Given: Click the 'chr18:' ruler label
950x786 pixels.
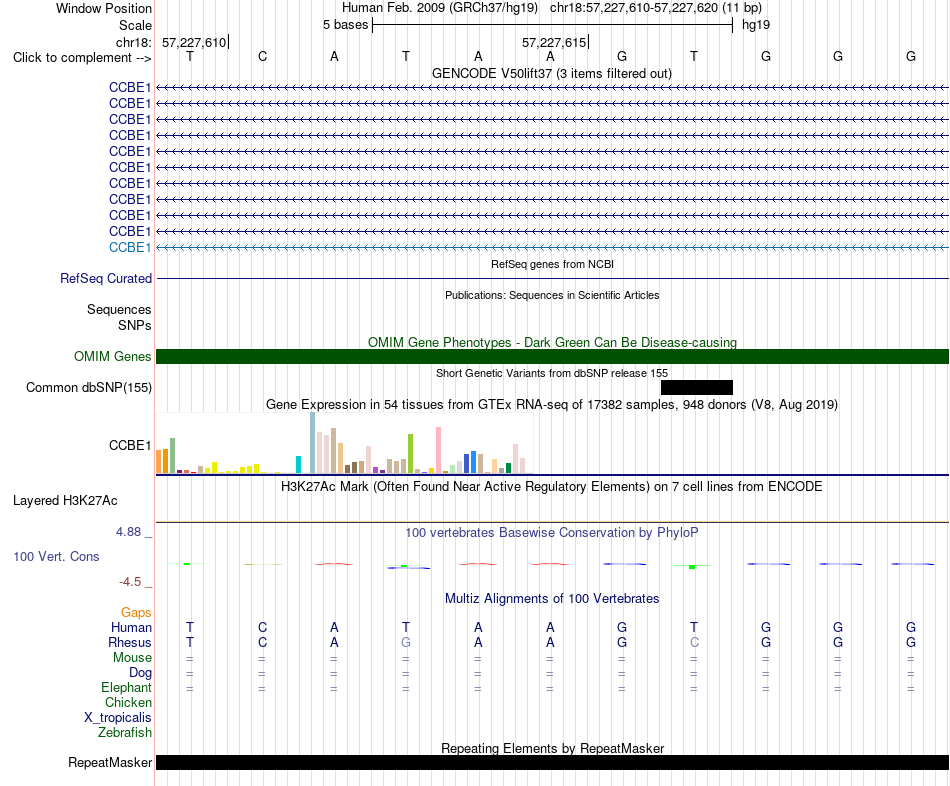Looking at the screenshot, I should 134,42.
